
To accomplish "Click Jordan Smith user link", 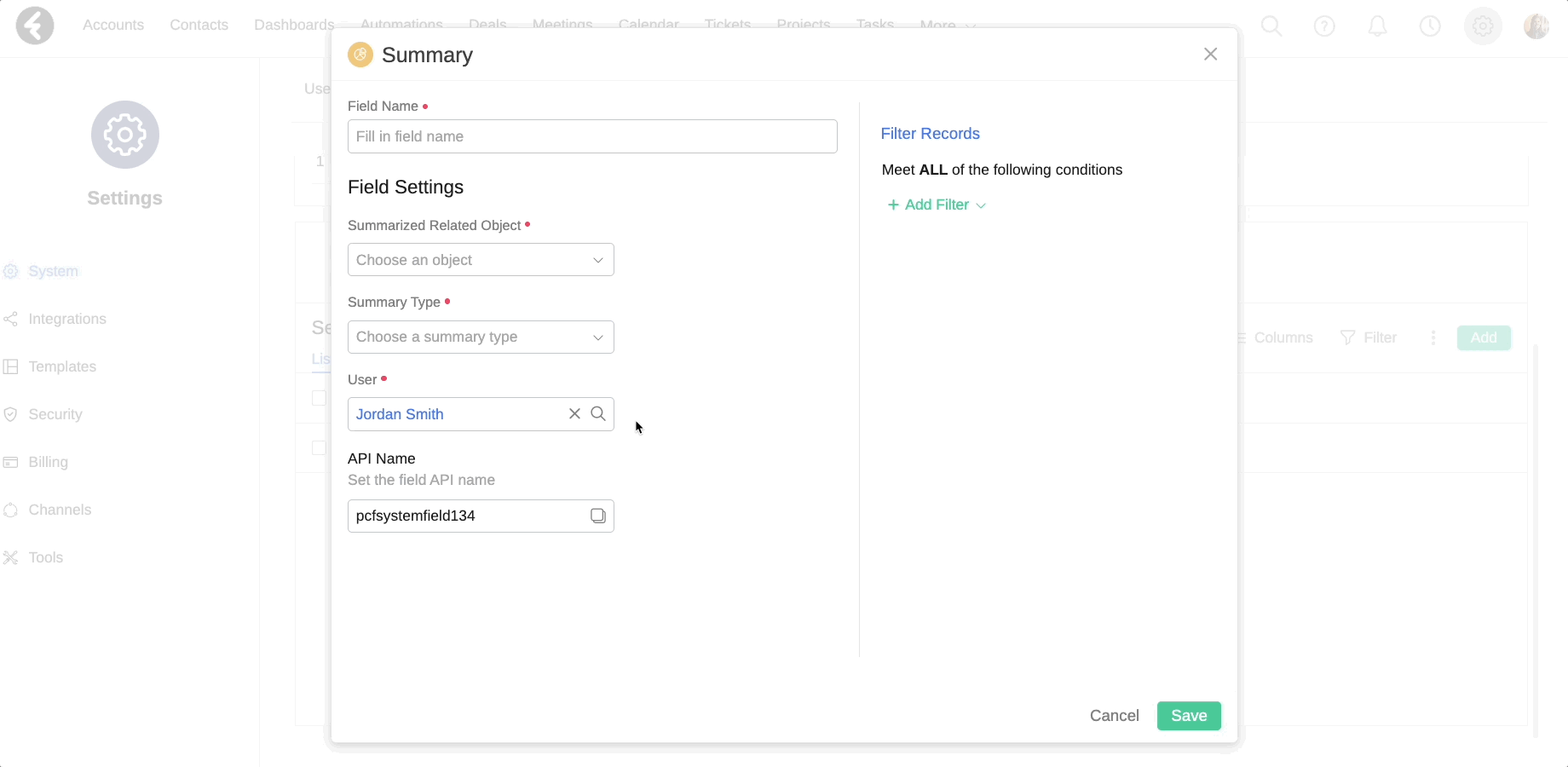I will coord(400,414).
